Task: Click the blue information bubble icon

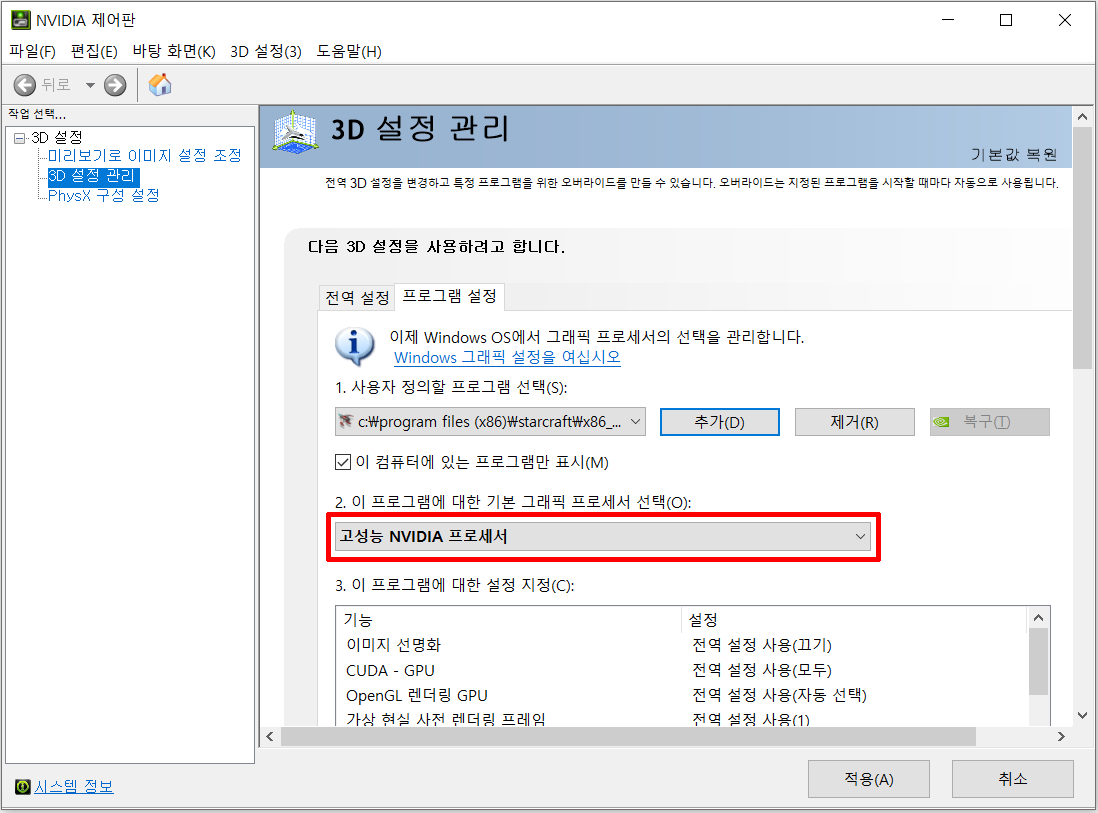Action: pyautogui.click(x=355, y=347)
